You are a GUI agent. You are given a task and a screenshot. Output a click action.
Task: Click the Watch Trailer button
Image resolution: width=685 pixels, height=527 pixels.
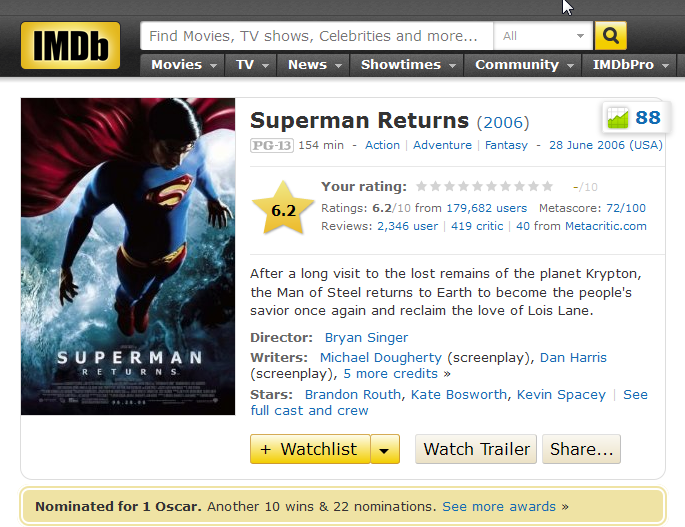pos(476,449)
